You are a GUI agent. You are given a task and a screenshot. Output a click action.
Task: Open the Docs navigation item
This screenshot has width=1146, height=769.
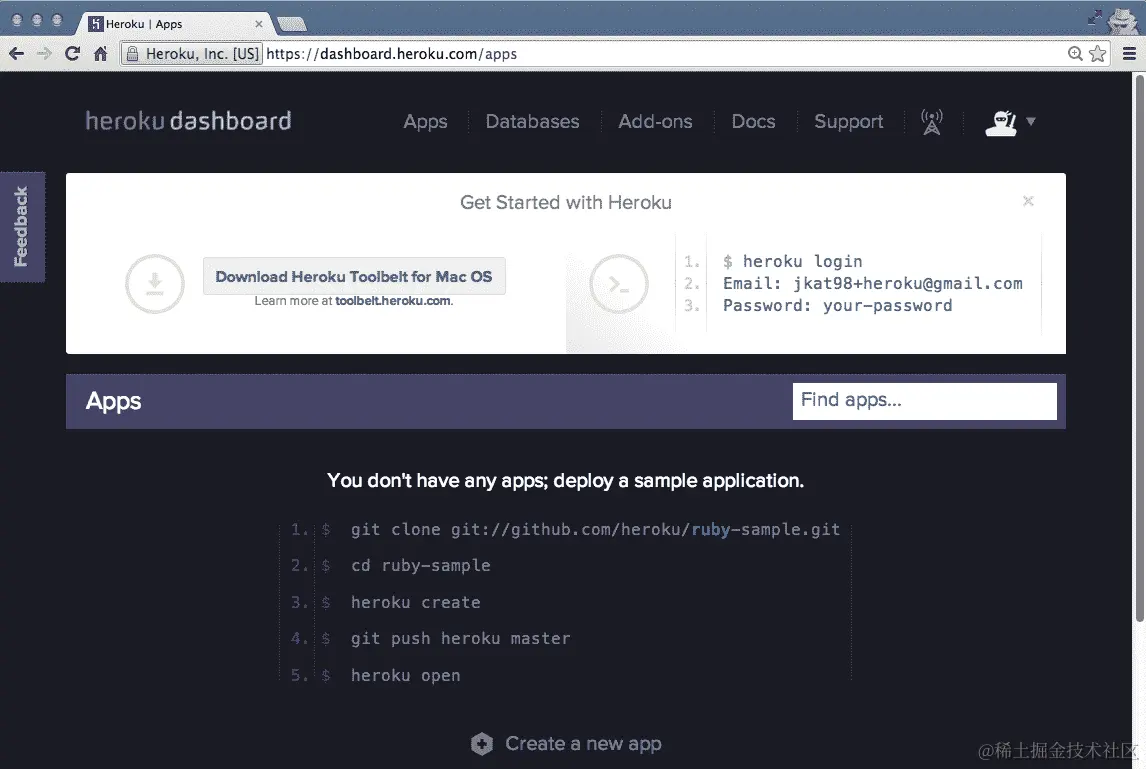tap(753, 121)
